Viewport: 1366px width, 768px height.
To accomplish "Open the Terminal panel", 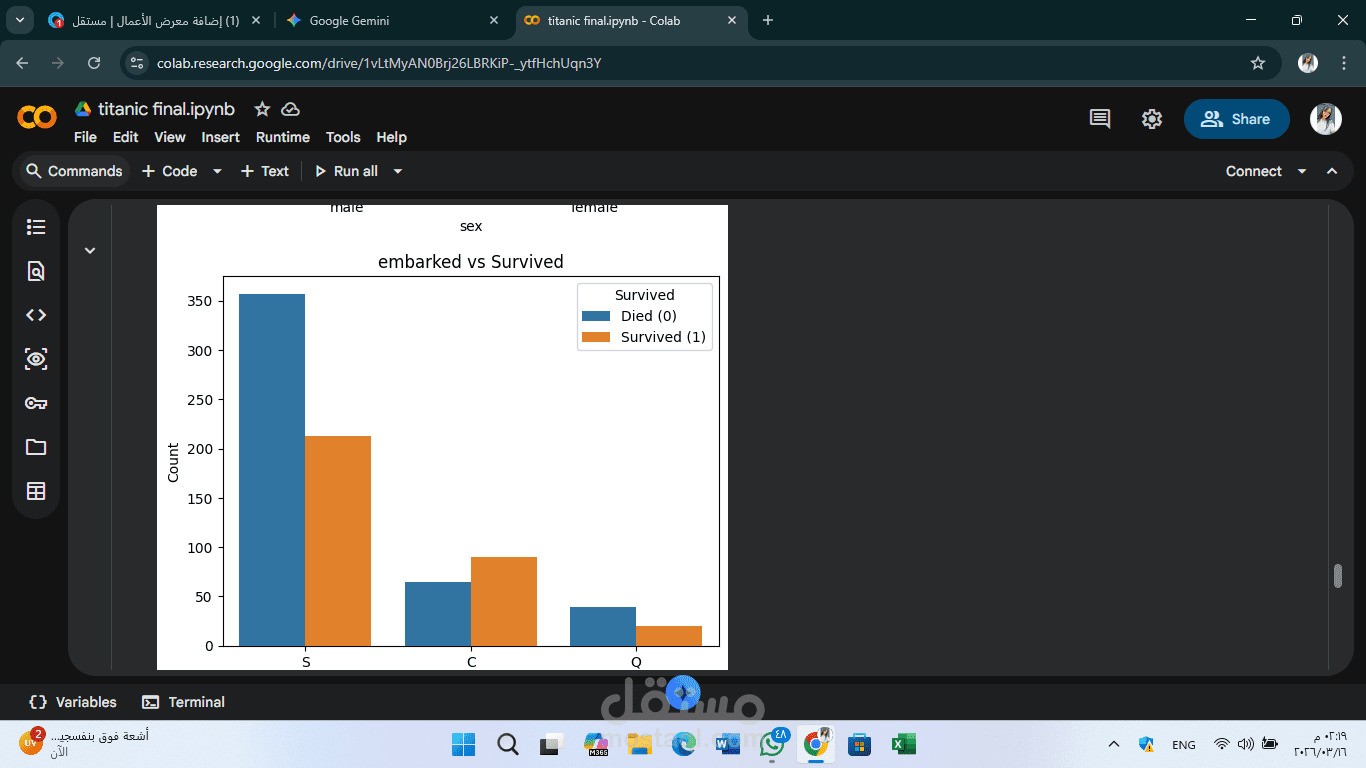I will (183, 702).
